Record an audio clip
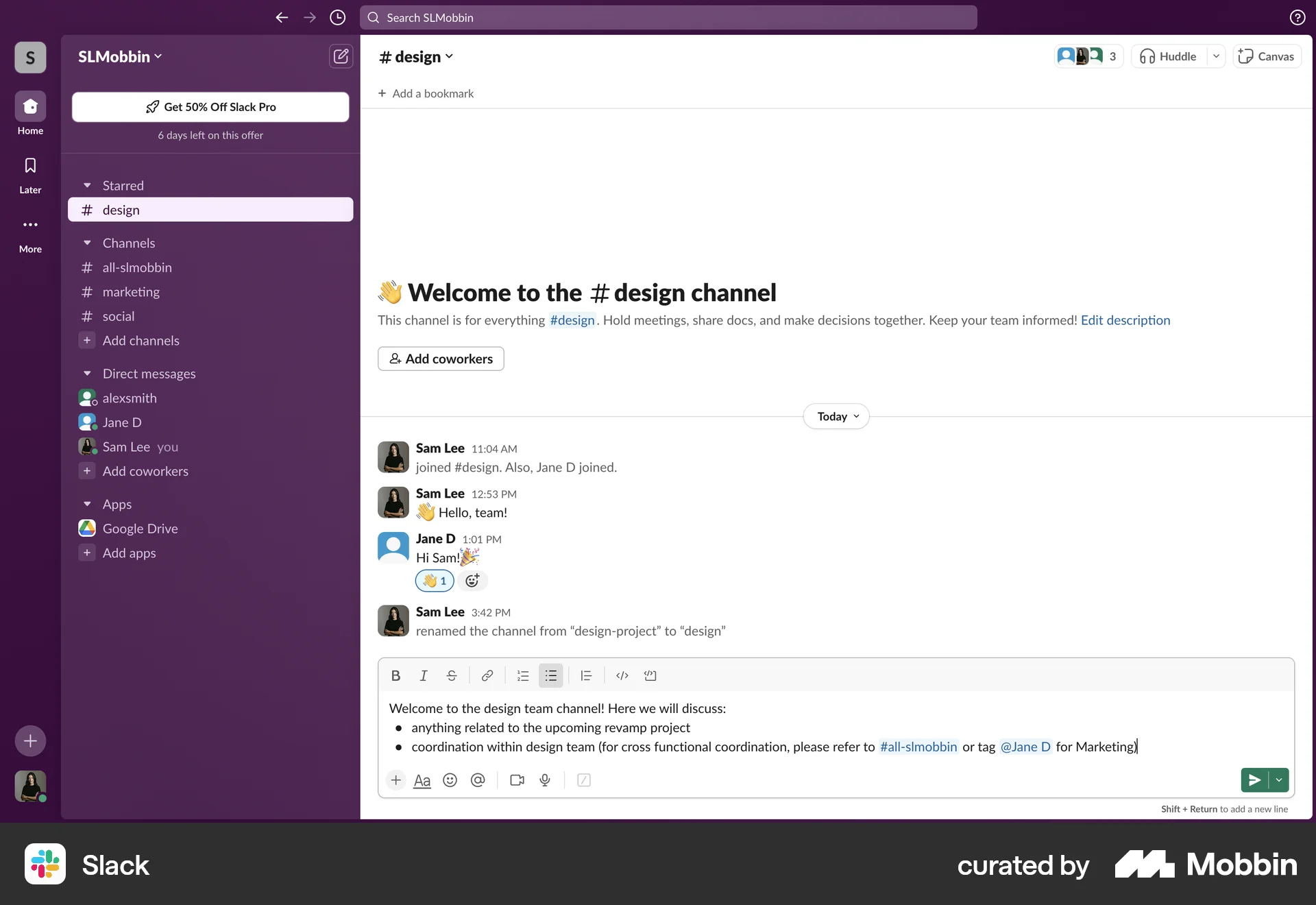Screen dimensions: 1316x905 pos(545,780)
